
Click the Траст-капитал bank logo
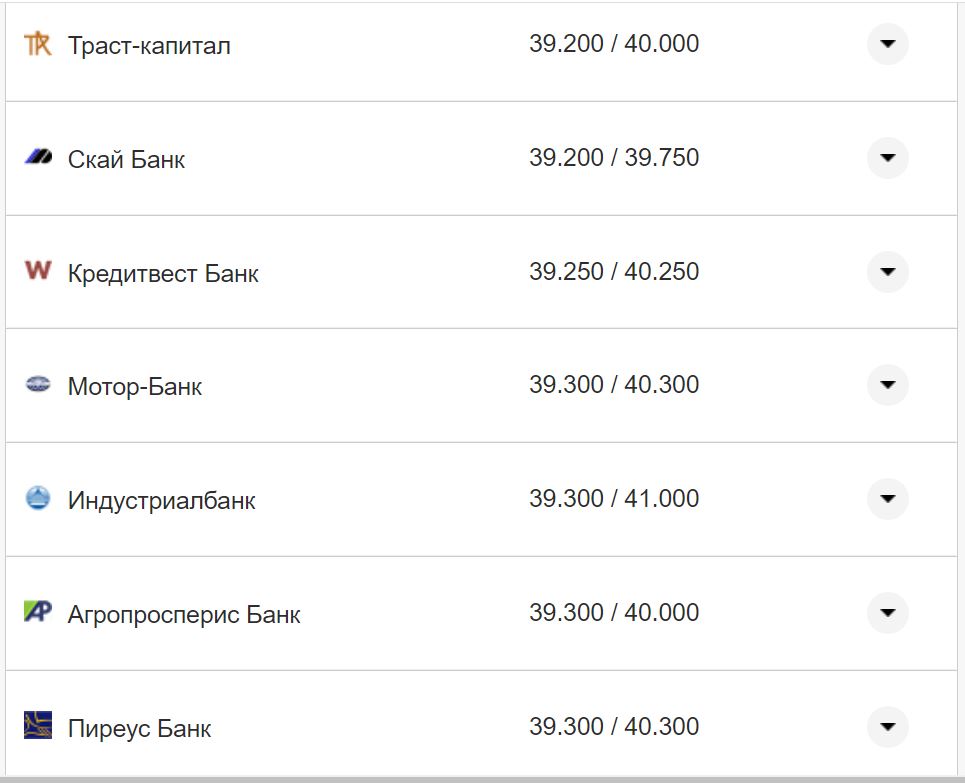tap(37, 44)
